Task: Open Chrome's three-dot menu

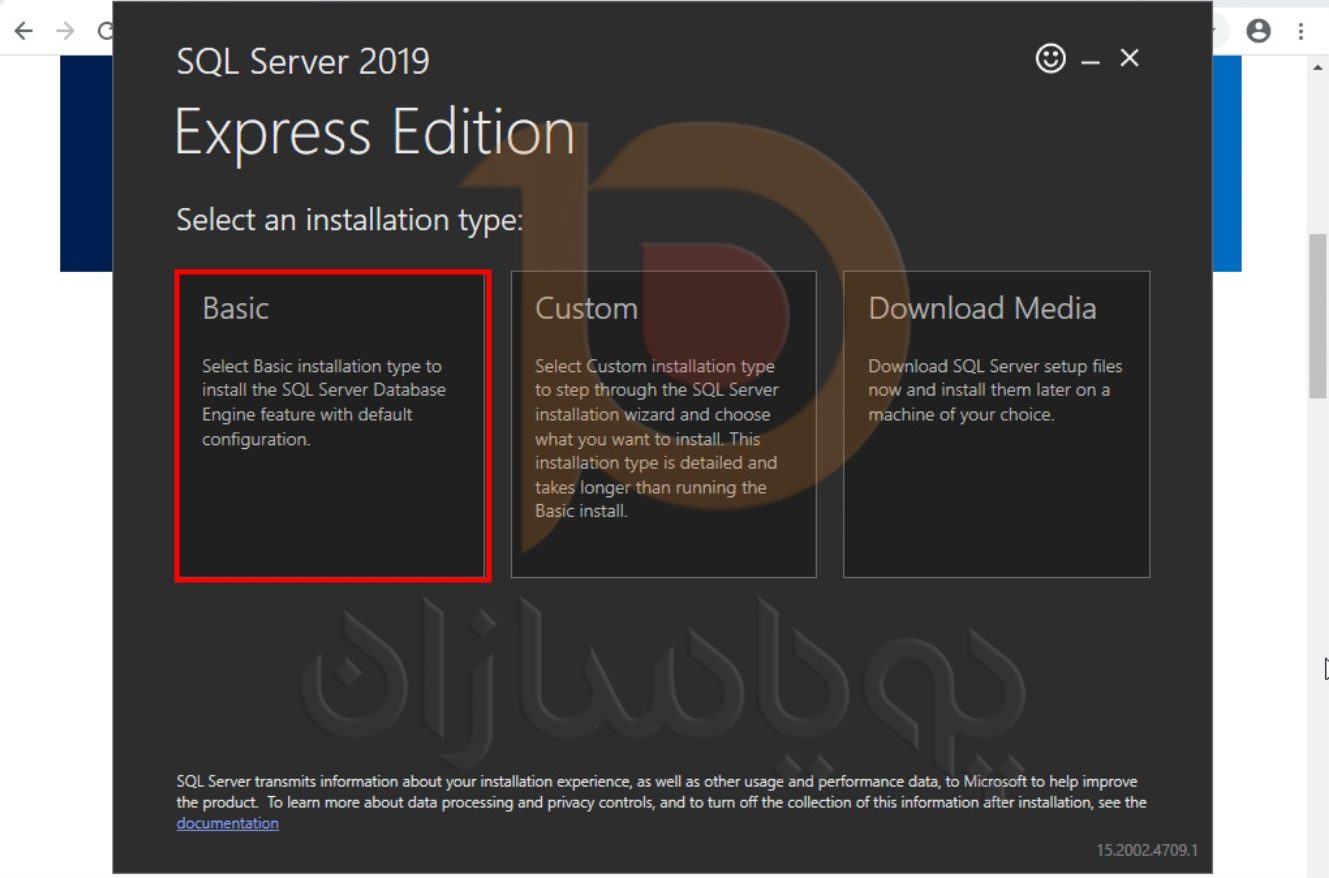Action: [x=1301, y=30]
